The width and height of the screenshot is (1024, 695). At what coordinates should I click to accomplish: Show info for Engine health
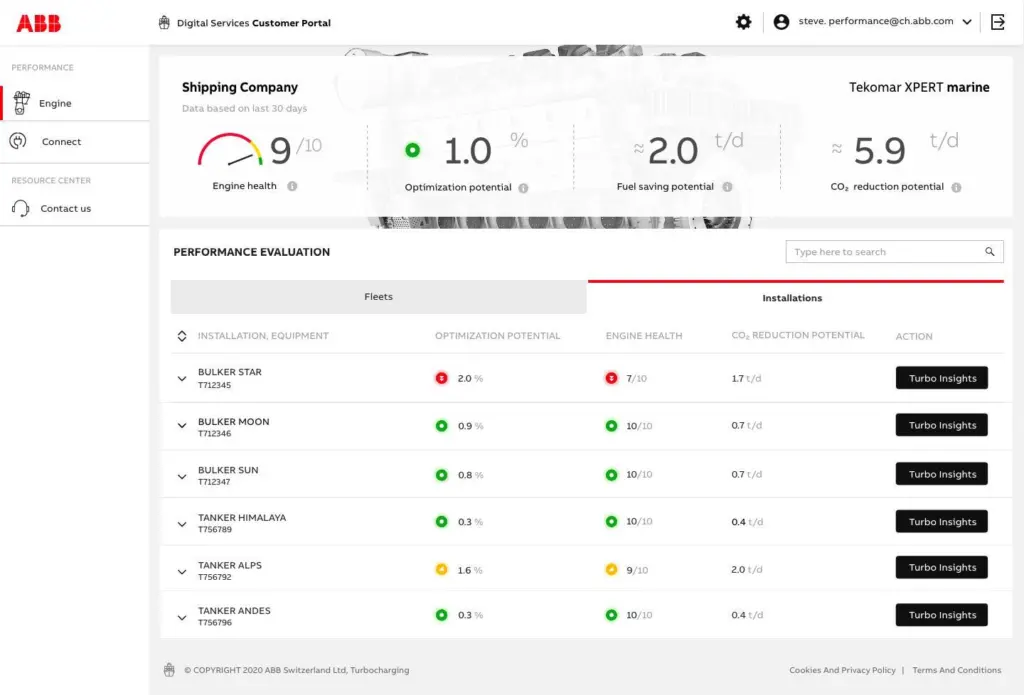(292, 186)
